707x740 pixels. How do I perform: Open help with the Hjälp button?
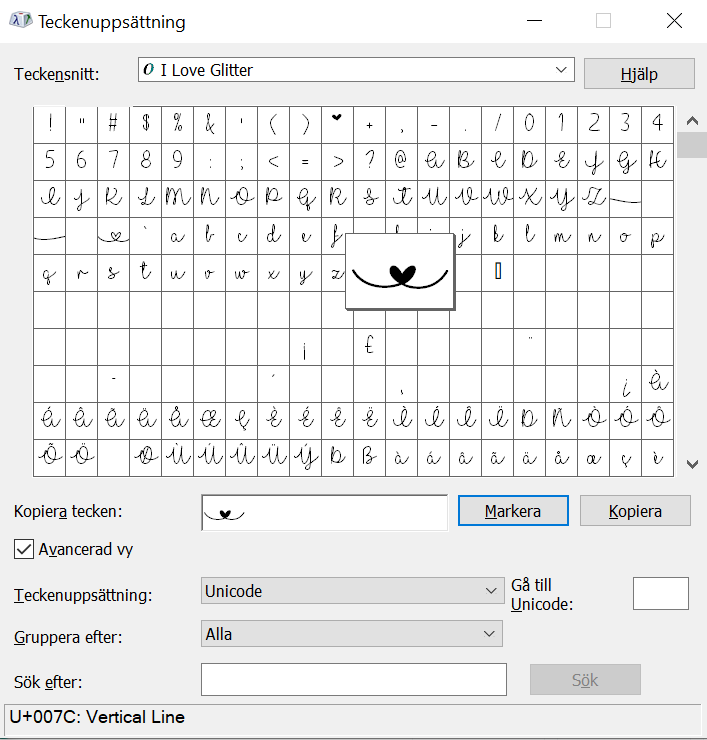[x=639, y=73]
